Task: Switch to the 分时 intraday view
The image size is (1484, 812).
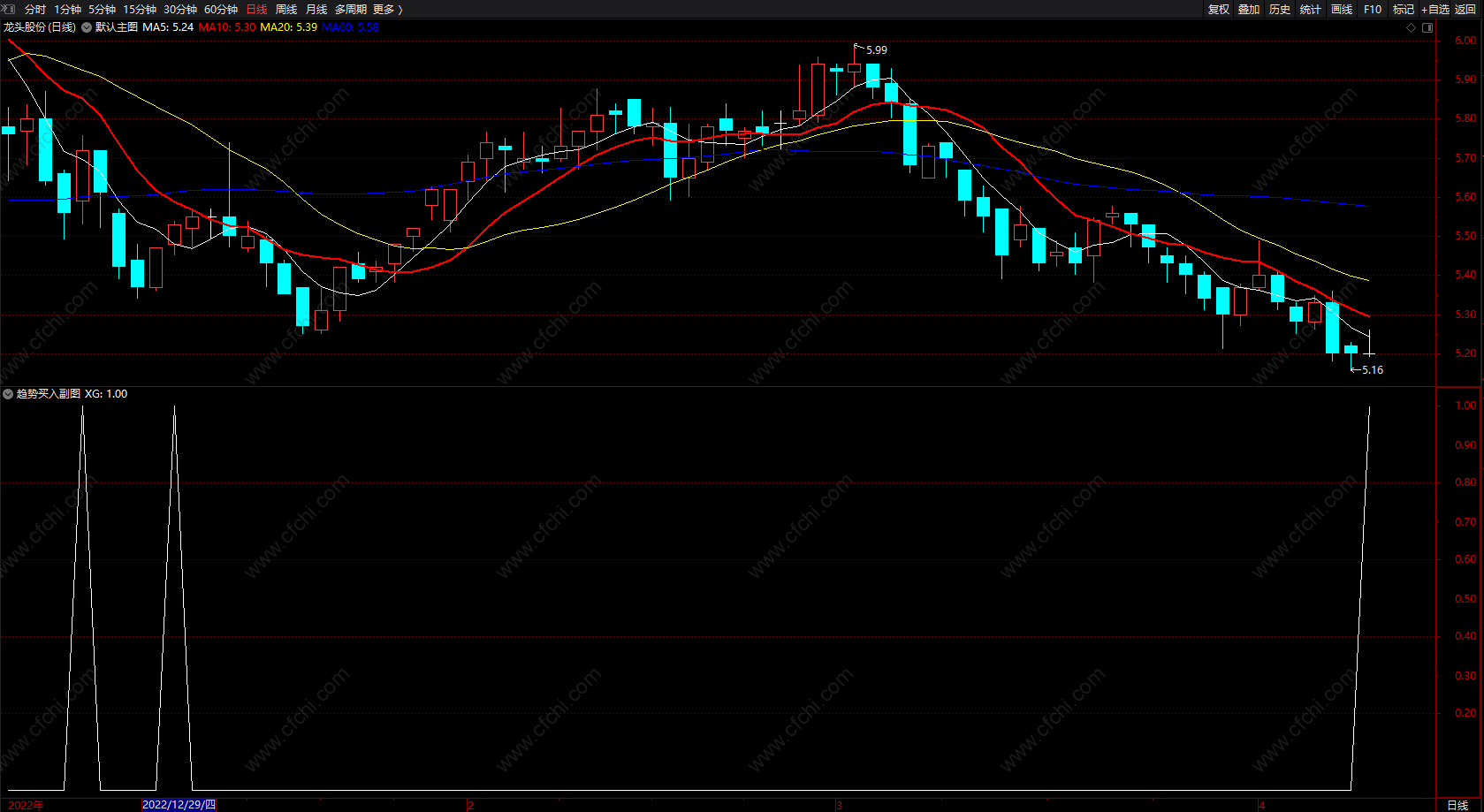Action: coord(35,10)
